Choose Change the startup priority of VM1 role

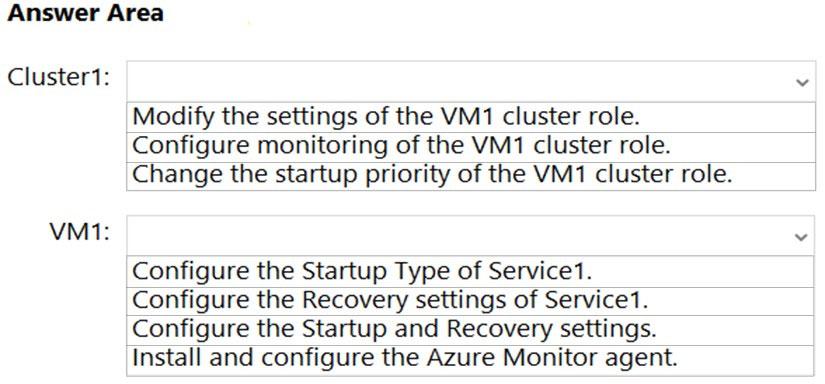pyautogui.click(x=471, y=176)
